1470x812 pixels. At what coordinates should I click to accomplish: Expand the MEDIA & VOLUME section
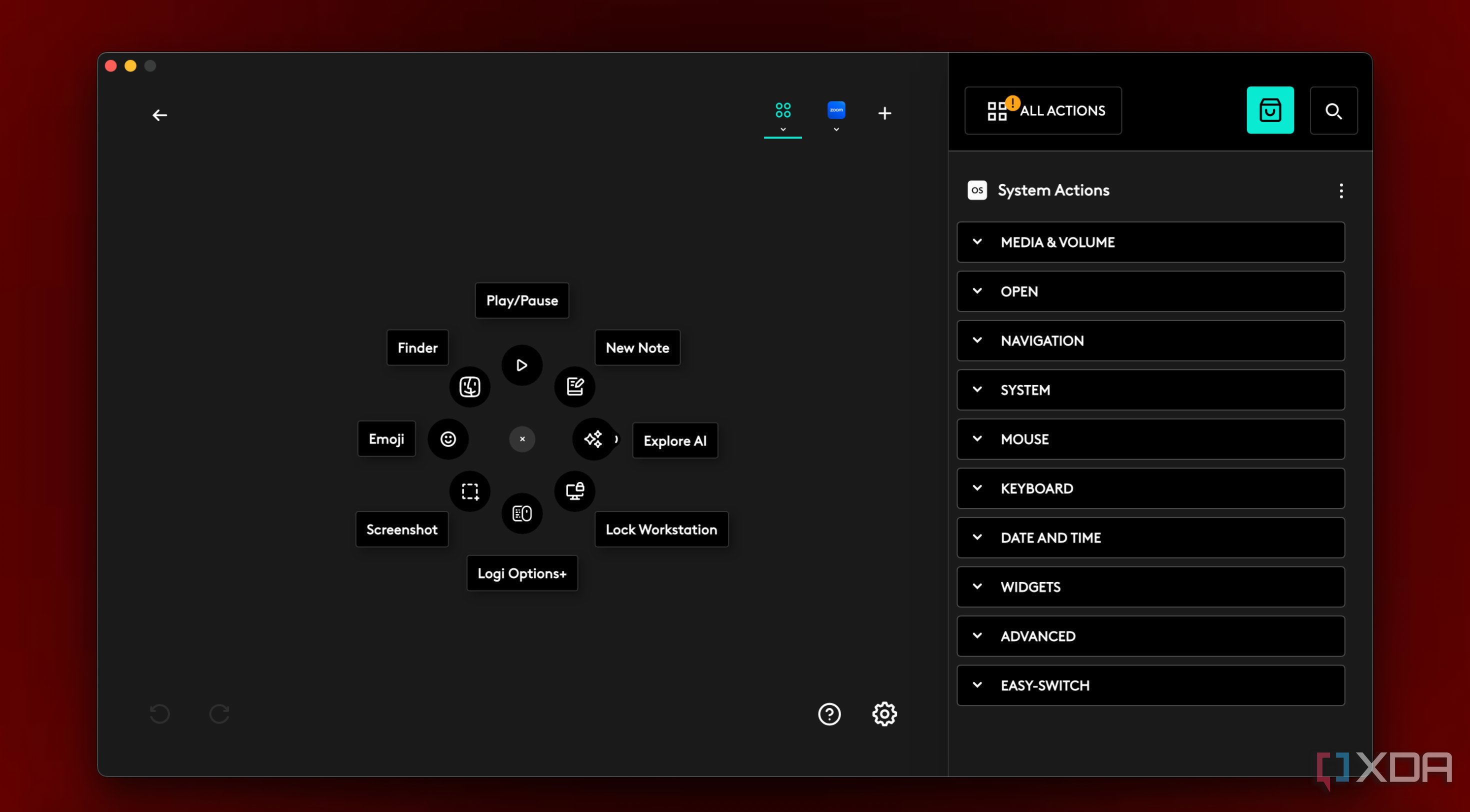1150,242
